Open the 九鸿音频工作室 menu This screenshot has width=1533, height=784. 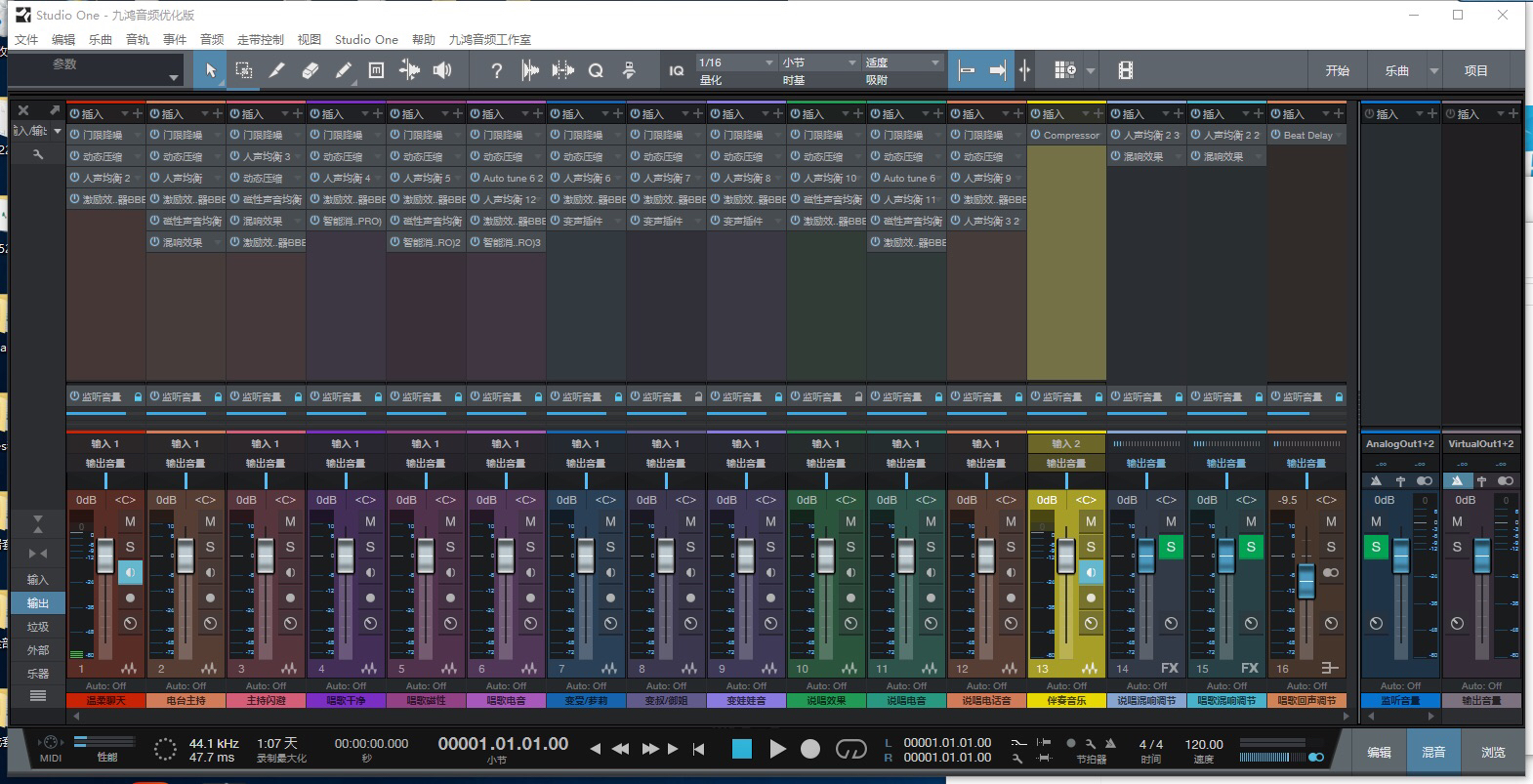pos(490,39)
